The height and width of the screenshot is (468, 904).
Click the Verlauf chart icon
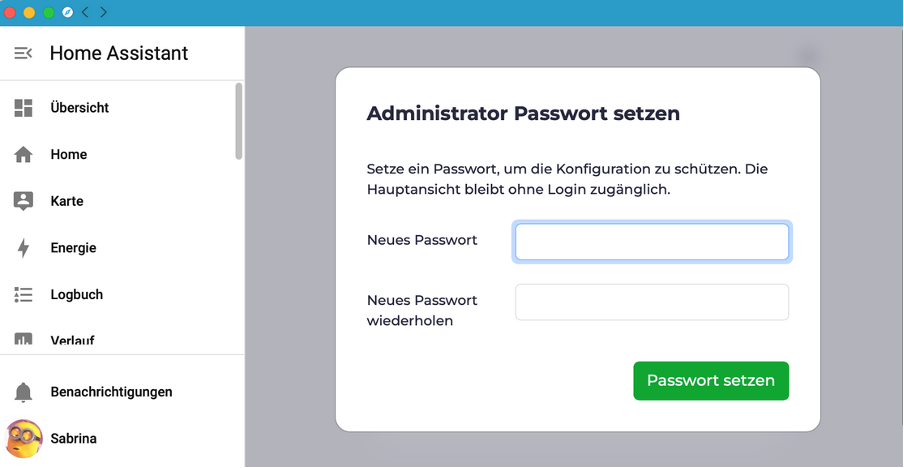23,340
